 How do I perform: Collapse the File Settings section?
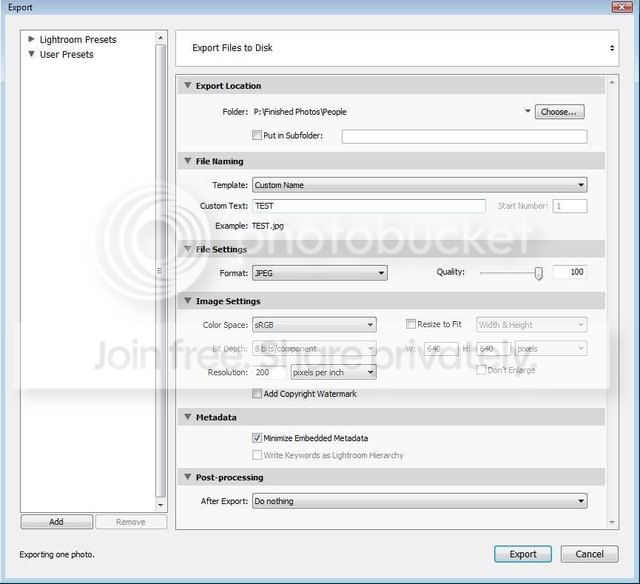point(188,249)
